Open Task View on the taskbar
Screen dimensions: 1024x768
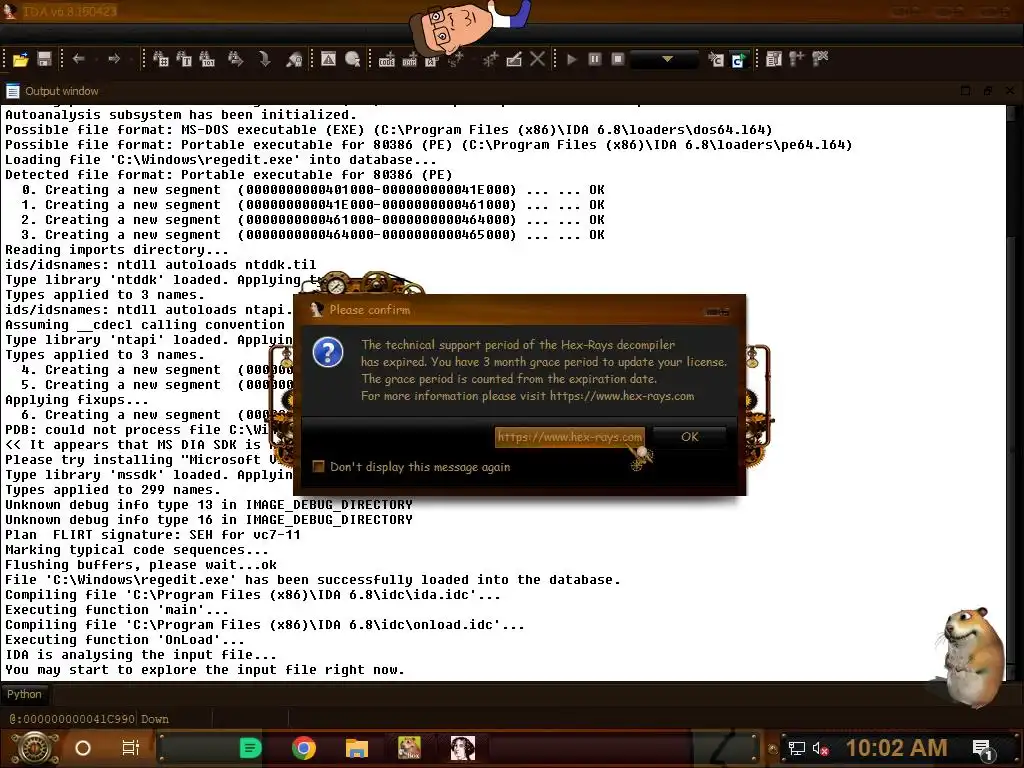(131, 748)
